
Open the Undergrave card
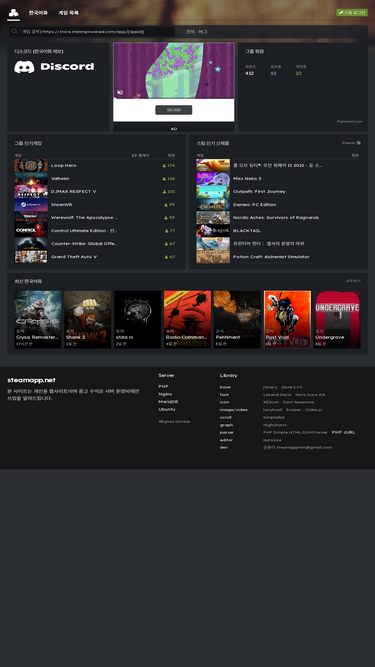pos(337,319)
